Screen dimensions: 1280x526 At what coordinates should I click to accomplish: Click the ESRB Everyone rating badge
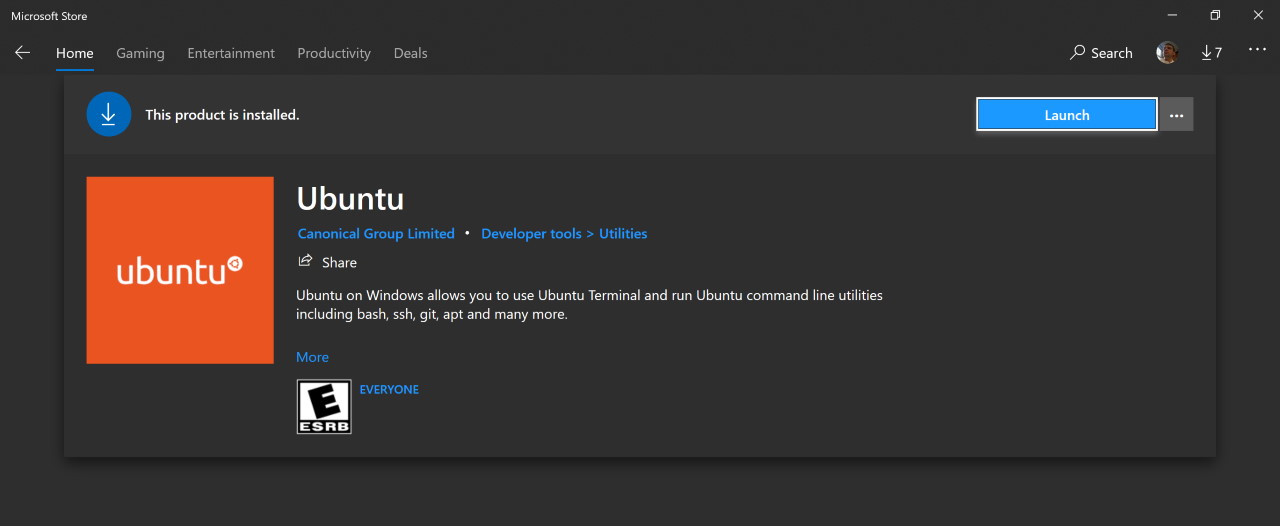pyautogui.click(x=324, y=406)
